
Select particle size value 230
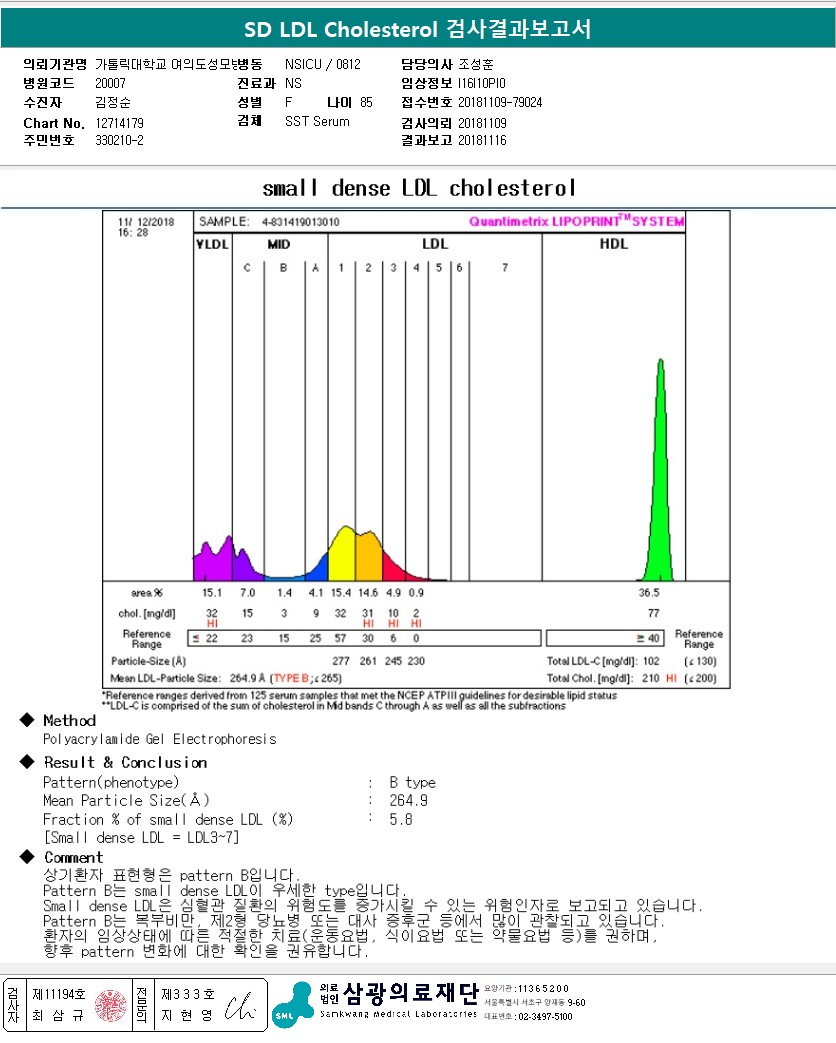[416, 661]
